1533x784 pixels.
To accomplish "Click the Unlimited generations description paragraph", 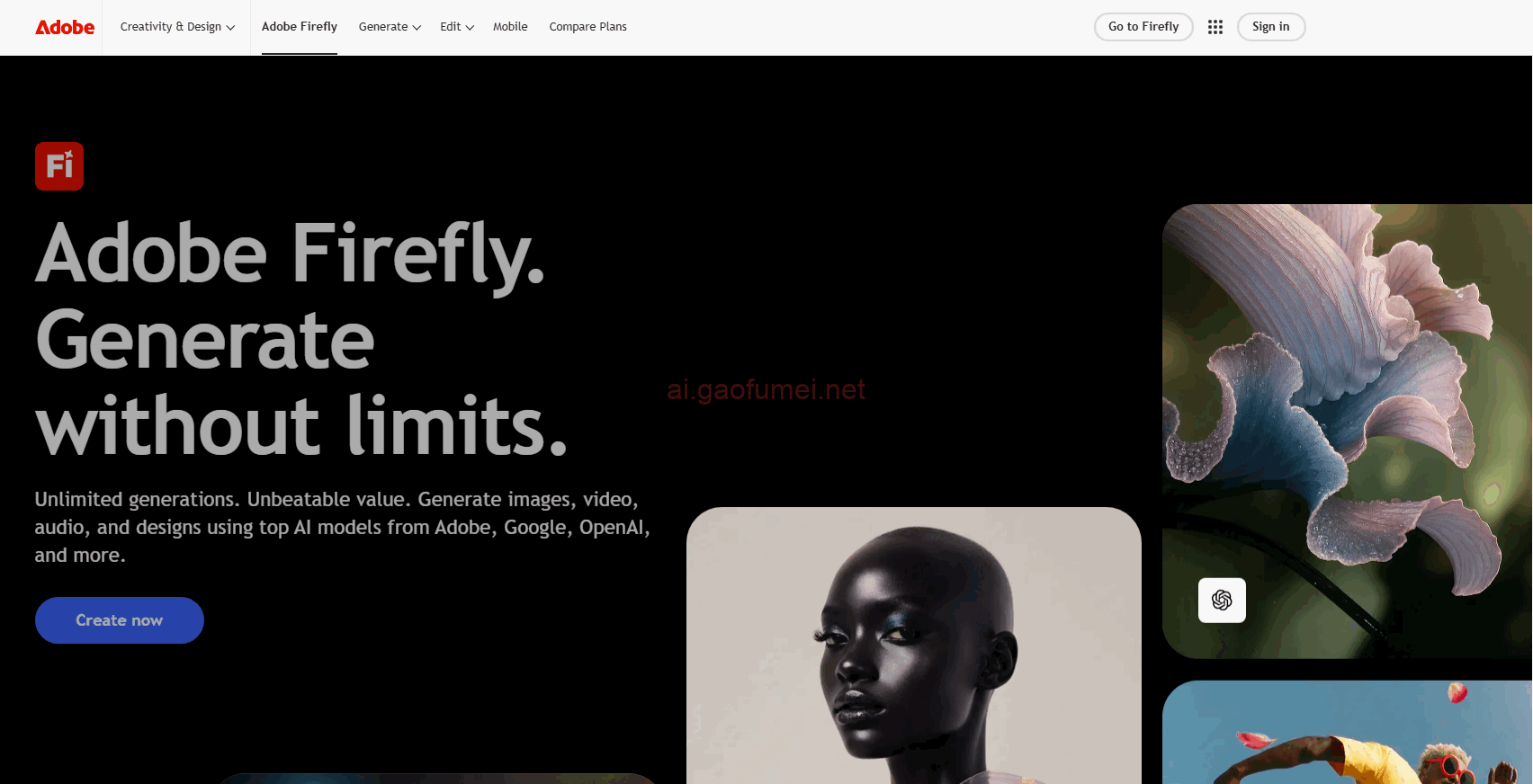I will [x=343, y=527].
